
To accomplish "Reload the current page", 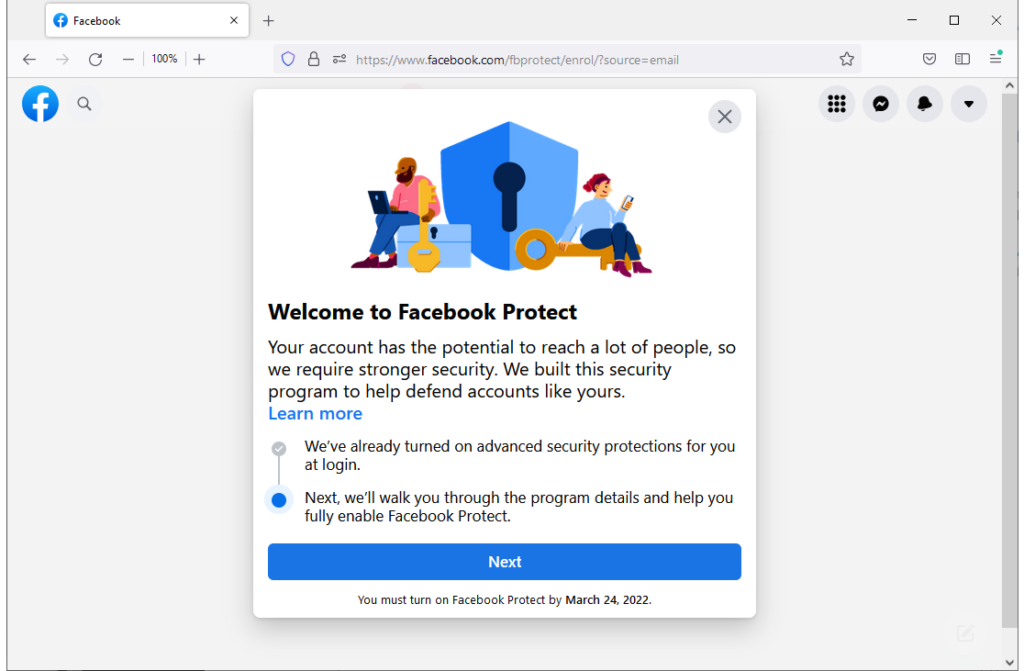I will (x=95, y=59).
